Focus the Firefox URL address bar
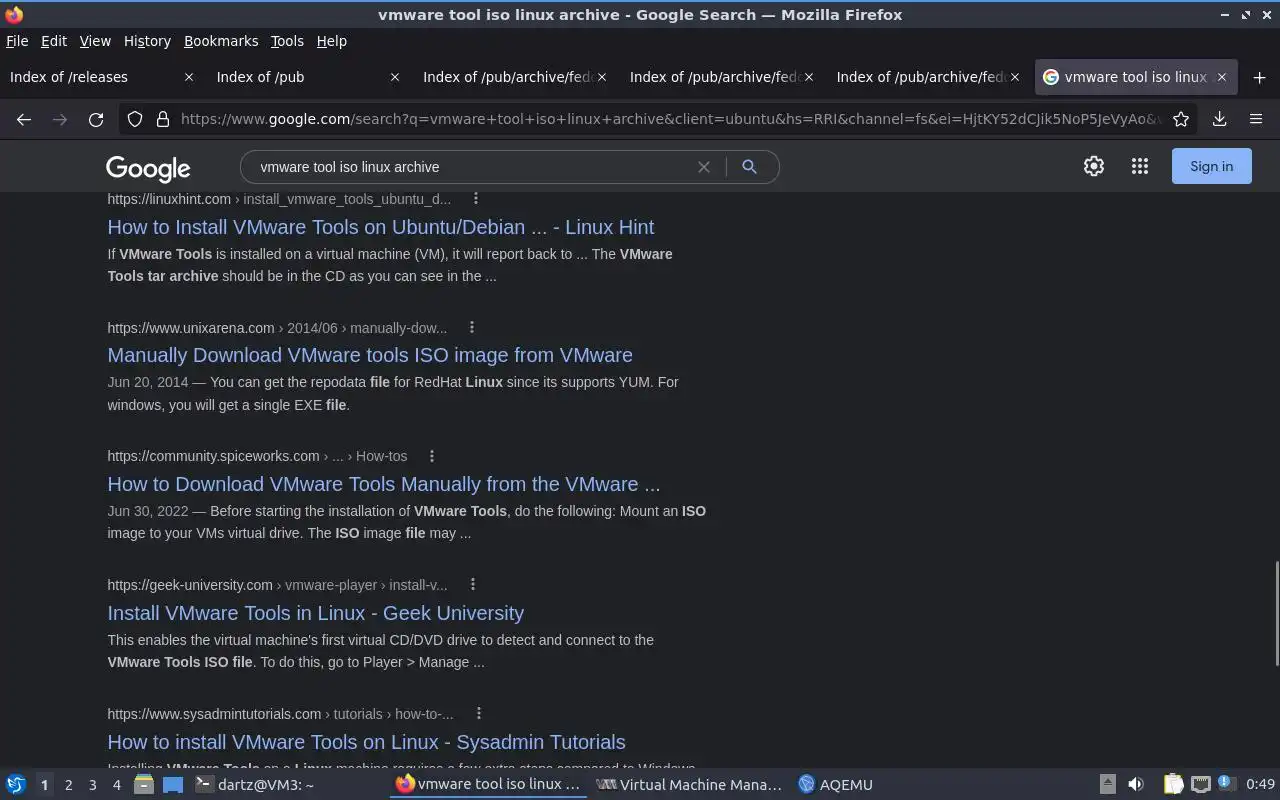1280x800 pixels. coord(668,119)
